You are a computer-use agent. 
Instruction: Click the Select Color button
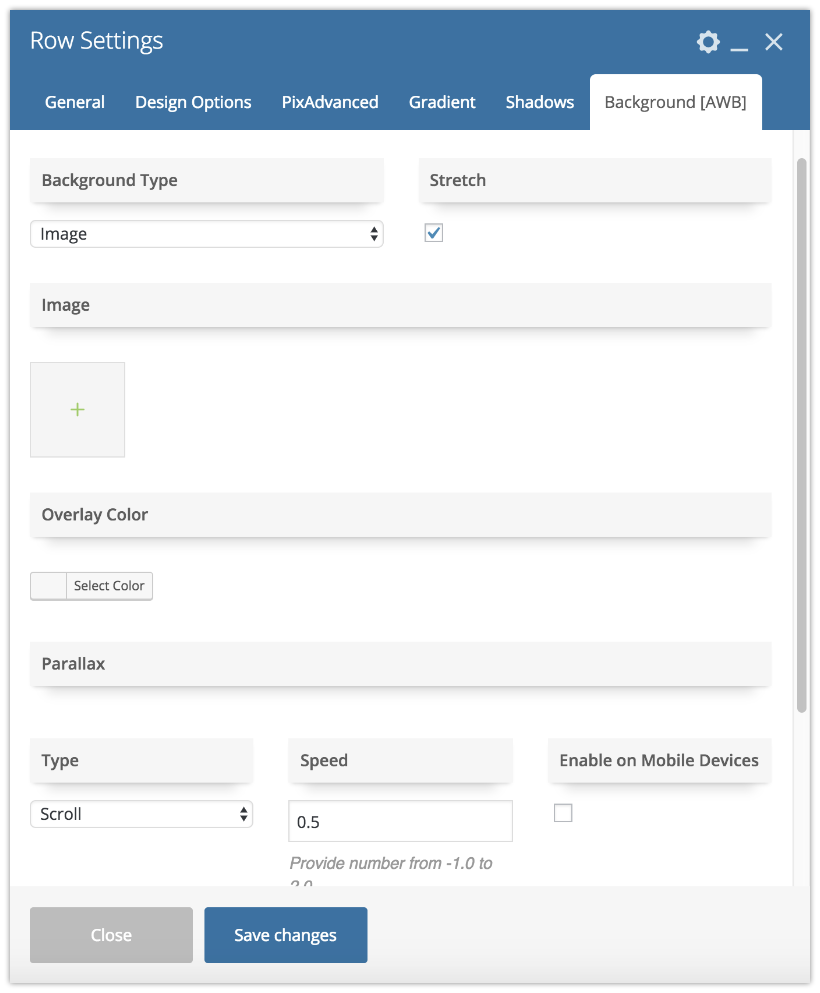[109, 586]
